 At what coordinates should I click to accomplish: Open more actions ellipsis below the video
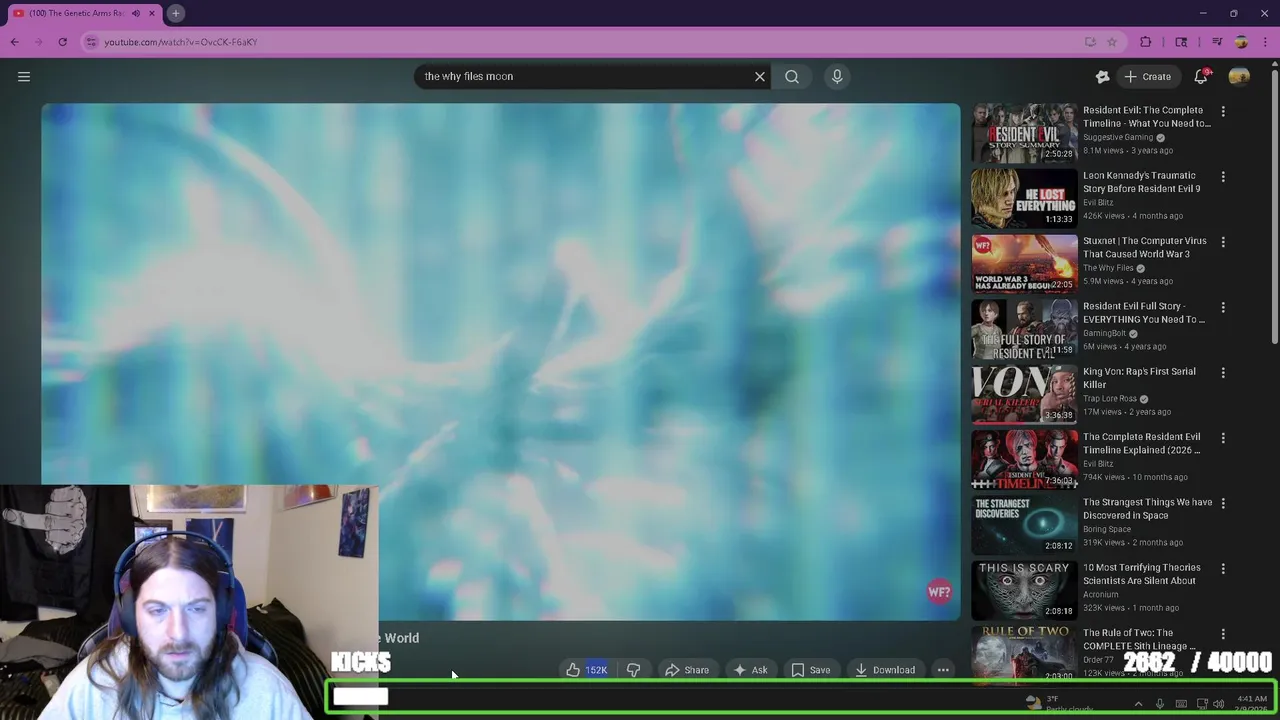point(943,670)
